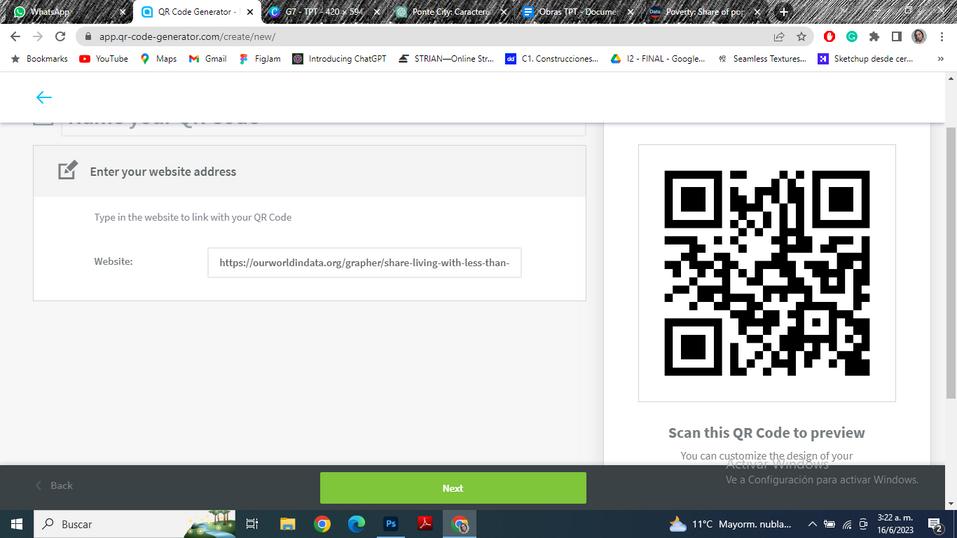Open the FigJam bookmark
957x538 pixels.
pyautogui.click(x=260, y=59)
